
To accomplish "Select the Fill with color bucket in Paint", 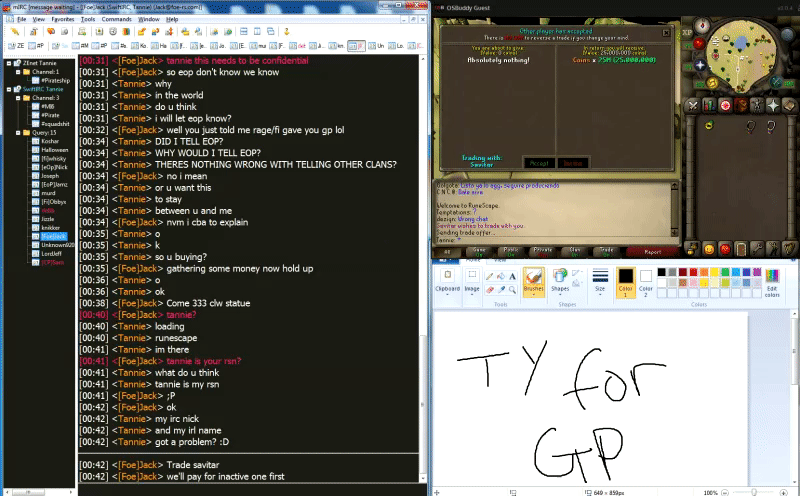I will click(x=501, y=276).
